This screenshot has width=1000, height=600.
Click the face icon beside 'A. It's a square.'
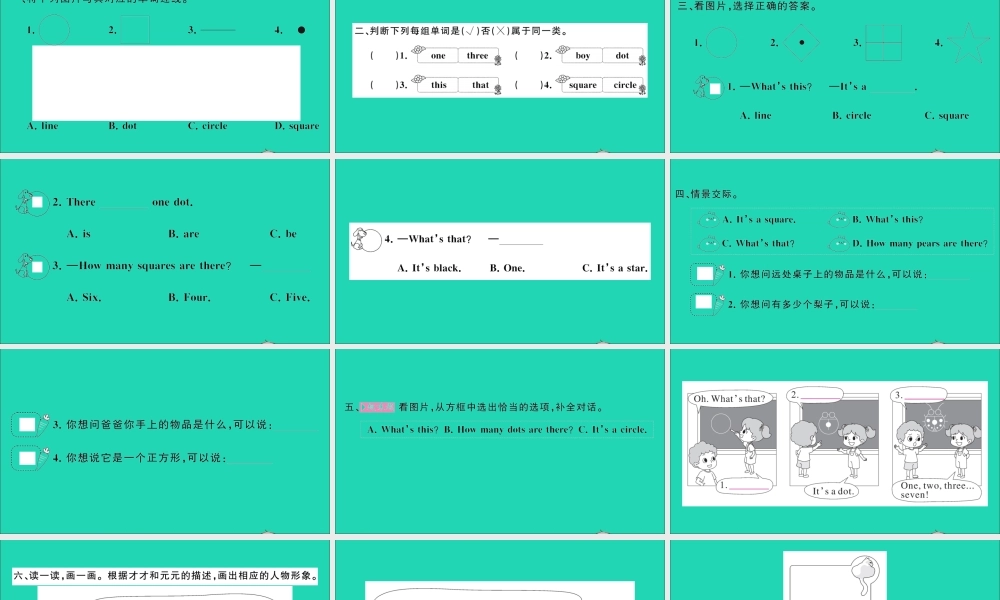(x=709, y=220)
